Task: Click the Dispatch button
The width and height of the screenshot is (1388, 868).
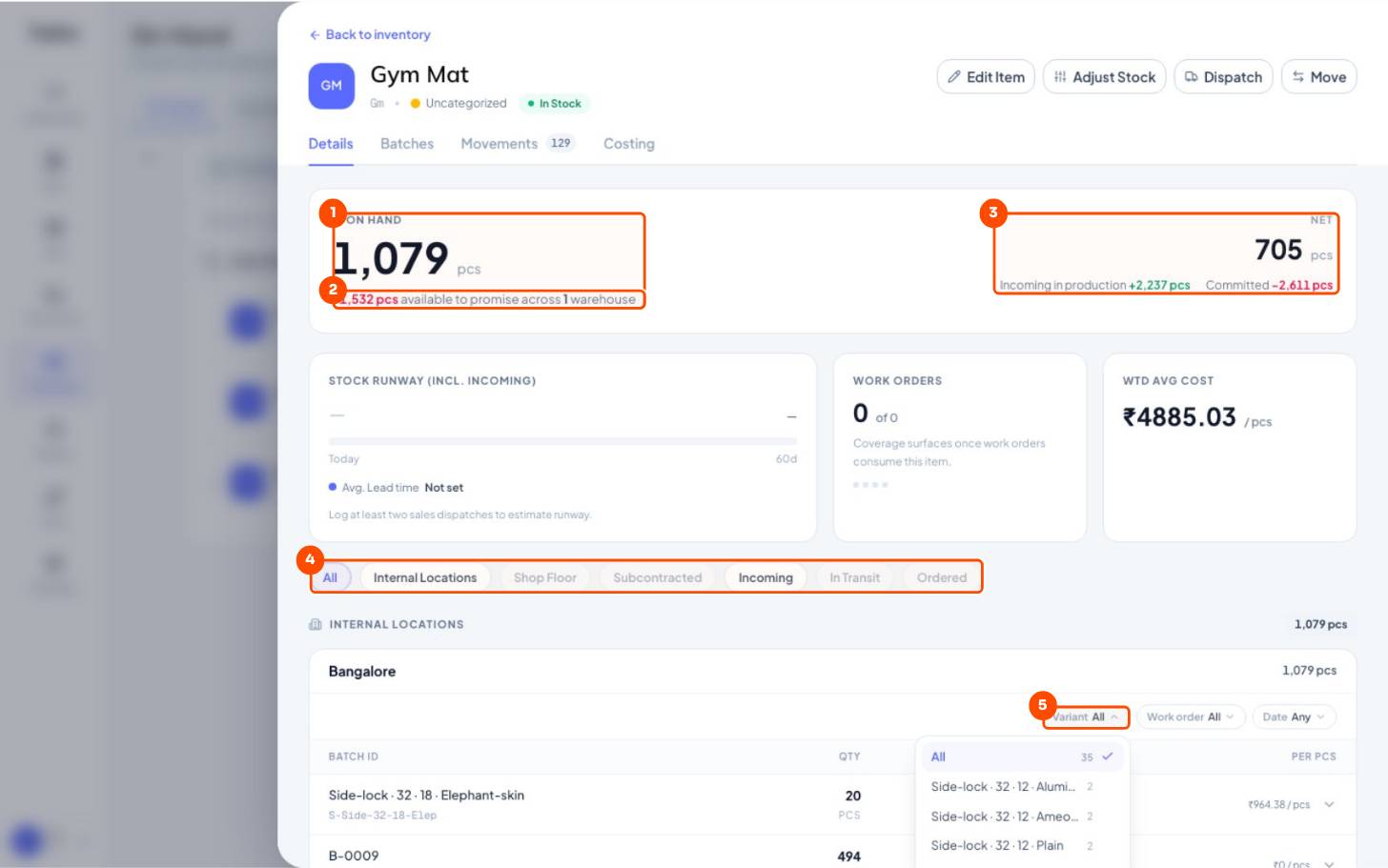Action: click(x=1223, y=77)
